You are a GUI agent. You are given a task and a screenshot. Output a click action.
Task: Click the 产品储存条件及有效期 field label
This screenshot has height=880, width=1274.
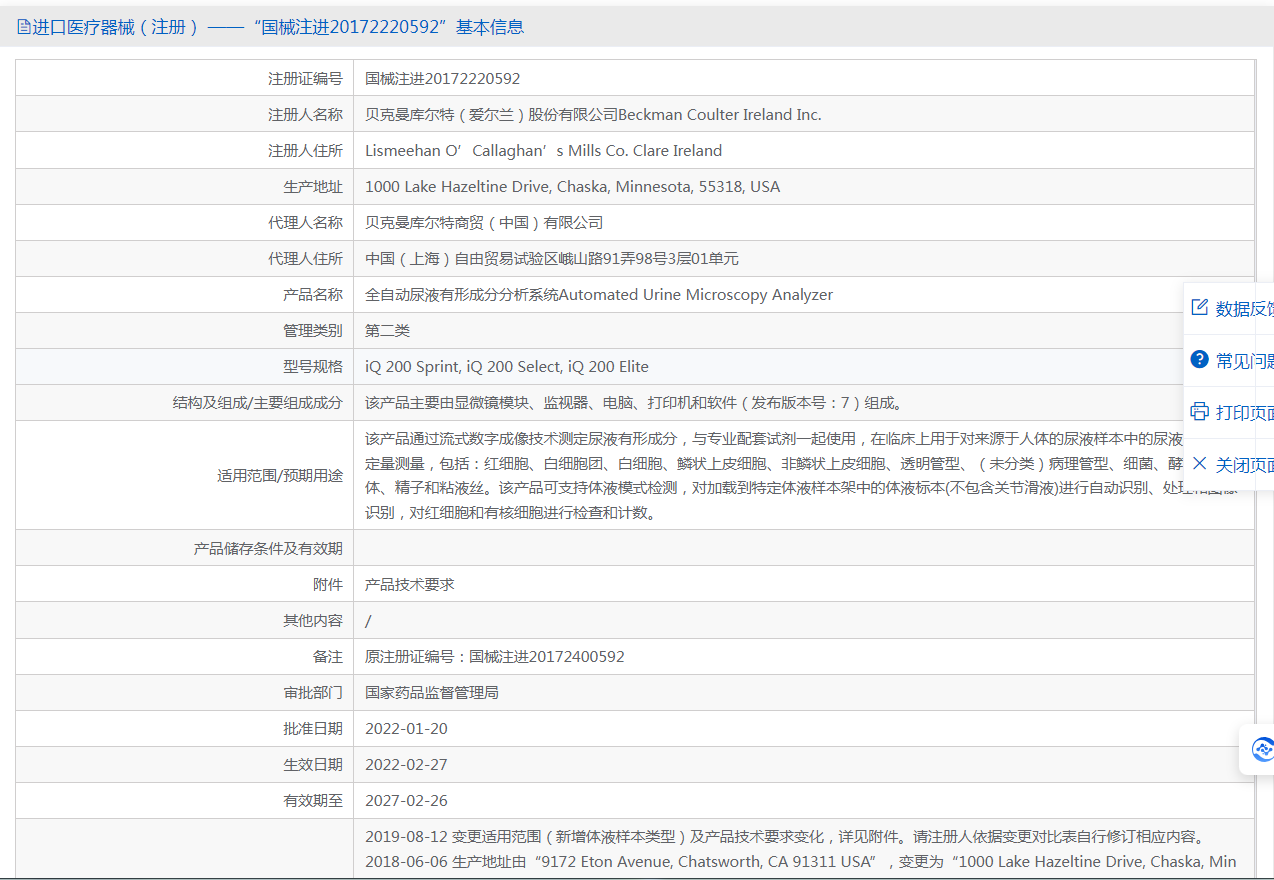coord(268,548)
